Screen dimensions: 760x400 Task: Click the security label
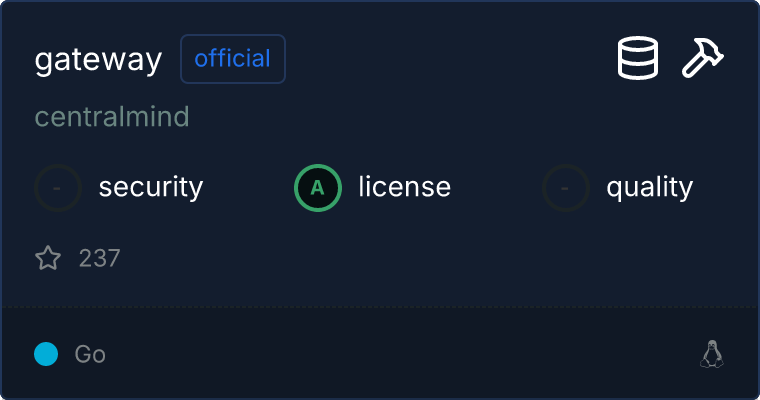(151, 187)
